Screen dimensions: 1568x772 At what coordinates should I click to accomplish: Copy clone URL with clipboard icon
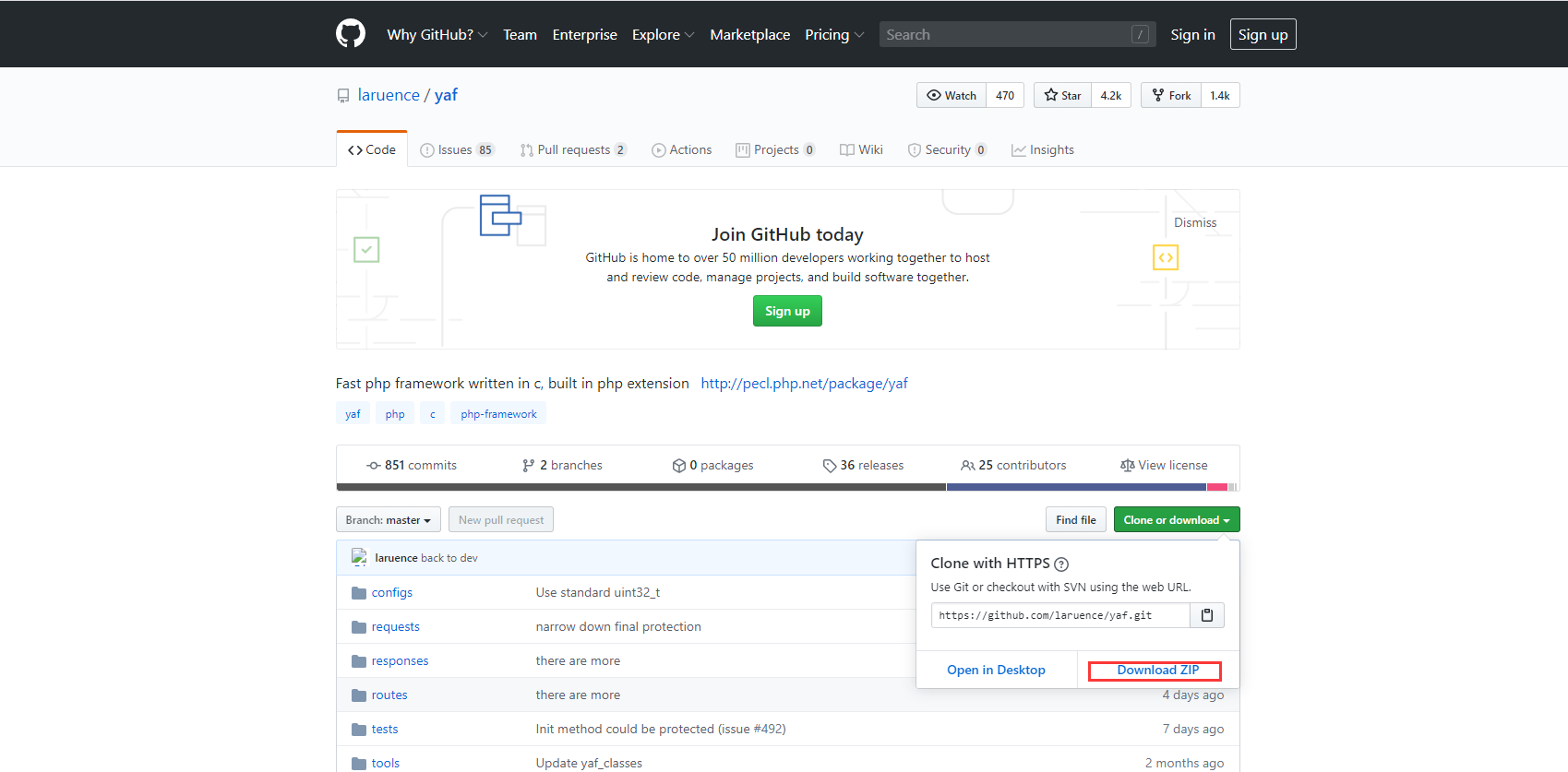[1206, 615]
